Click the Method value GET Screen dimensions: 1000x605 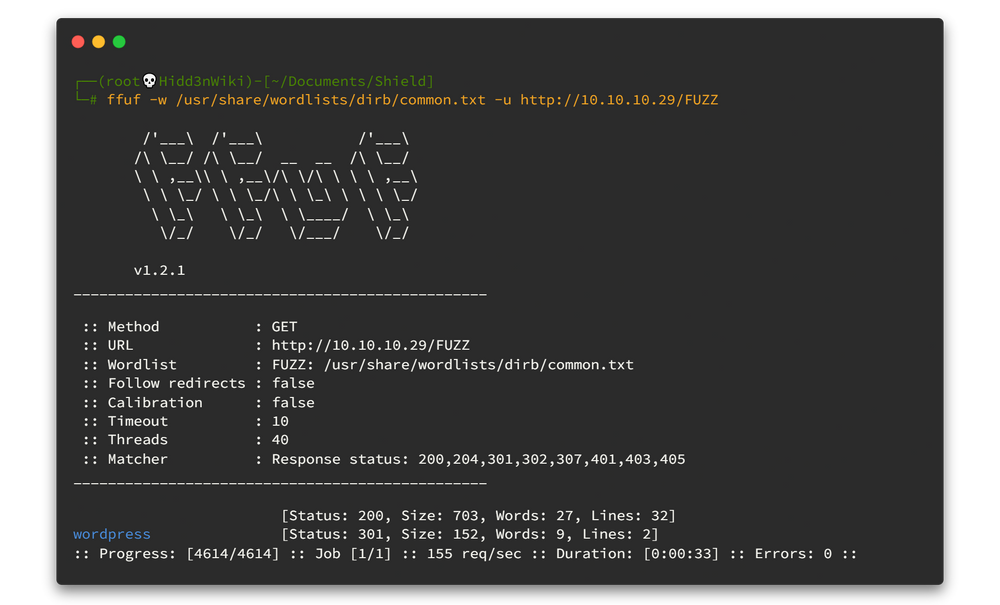coord(284,327)
